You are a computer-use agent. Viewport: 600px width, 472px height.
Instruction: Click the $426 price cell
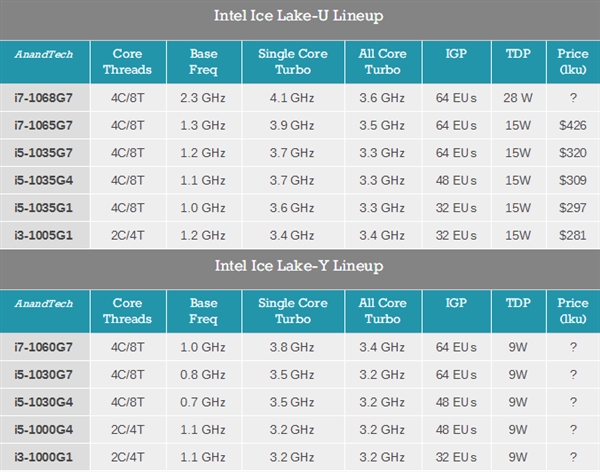click(572, 127)
